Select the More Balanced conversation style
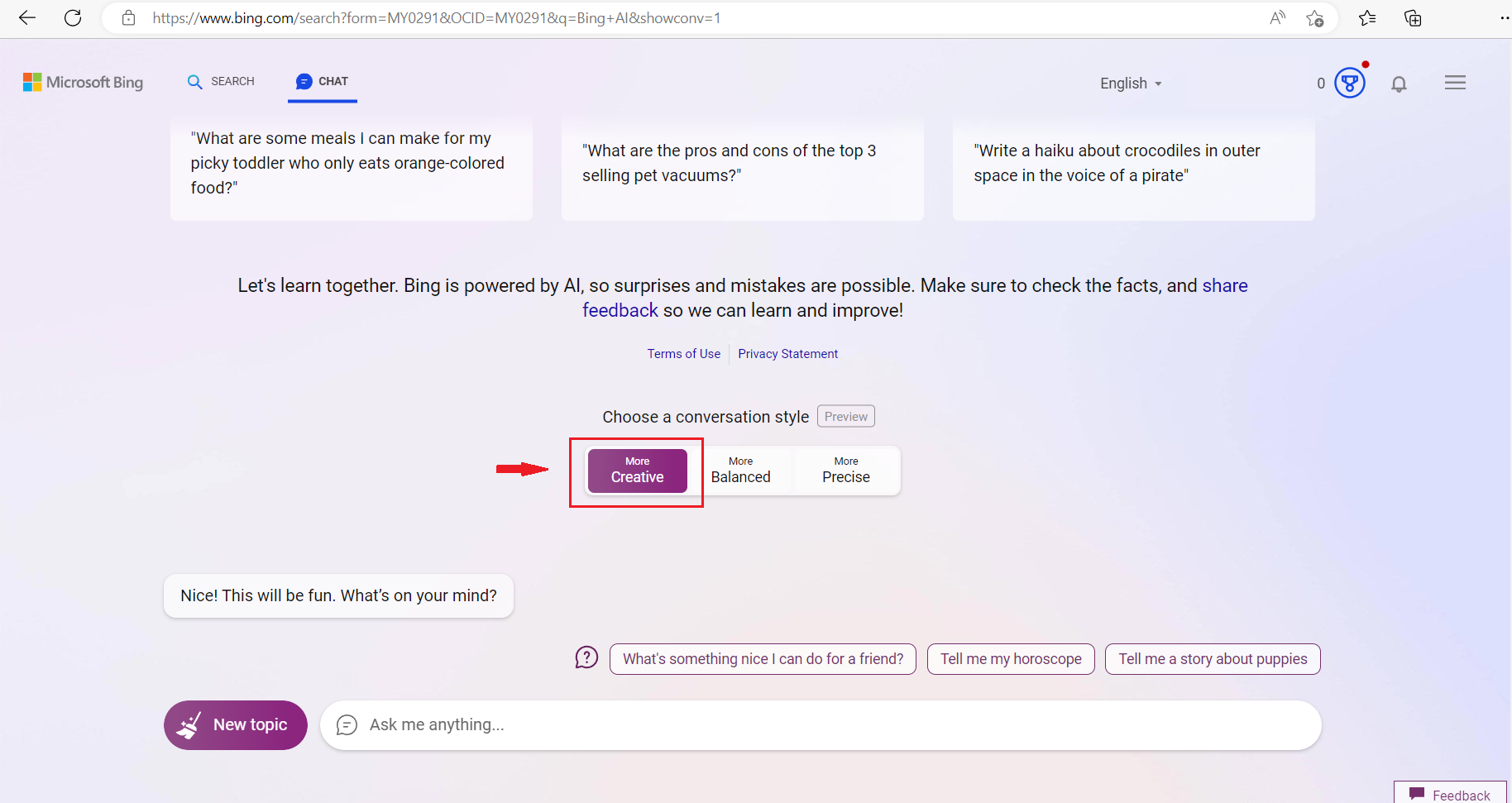The height and width of the screenshot is (803, 1512). 740,470
